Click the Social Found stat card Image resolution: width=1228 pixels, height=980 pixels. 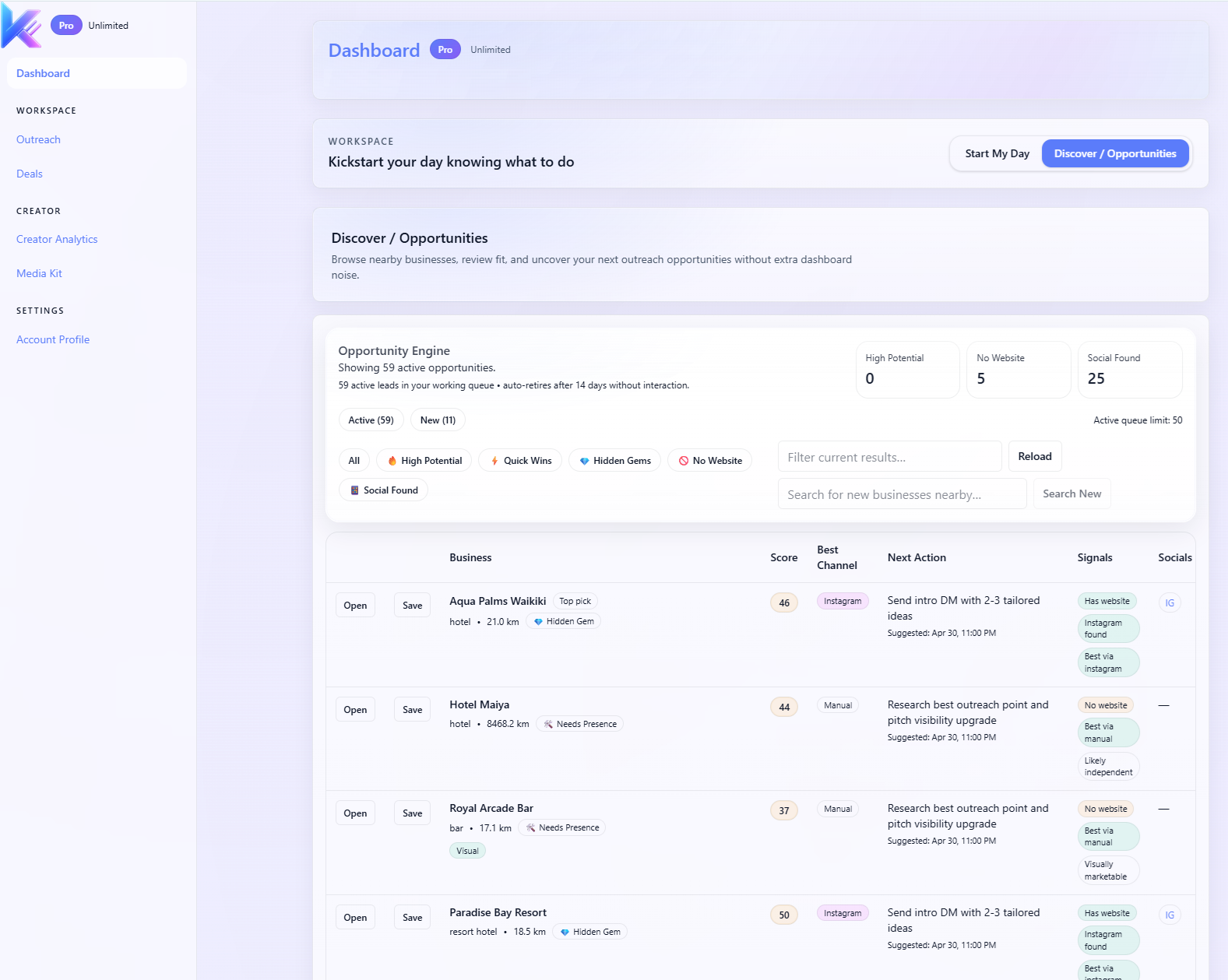1130,370
